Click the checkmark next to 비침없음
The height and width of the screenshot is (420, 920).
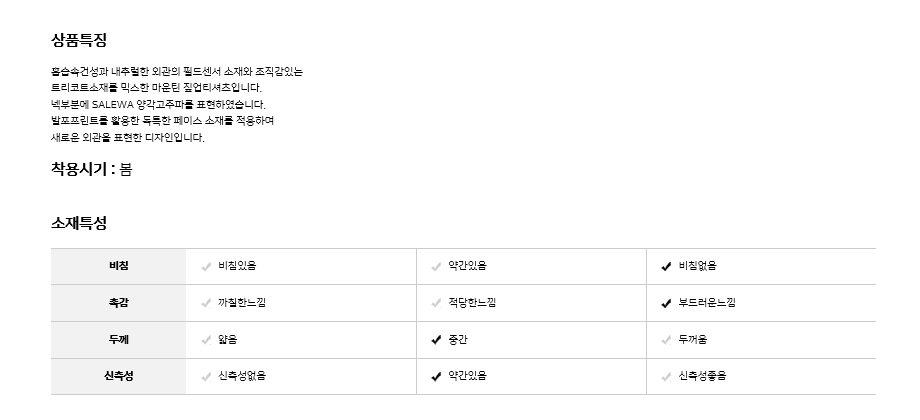[x=666, y=266]
